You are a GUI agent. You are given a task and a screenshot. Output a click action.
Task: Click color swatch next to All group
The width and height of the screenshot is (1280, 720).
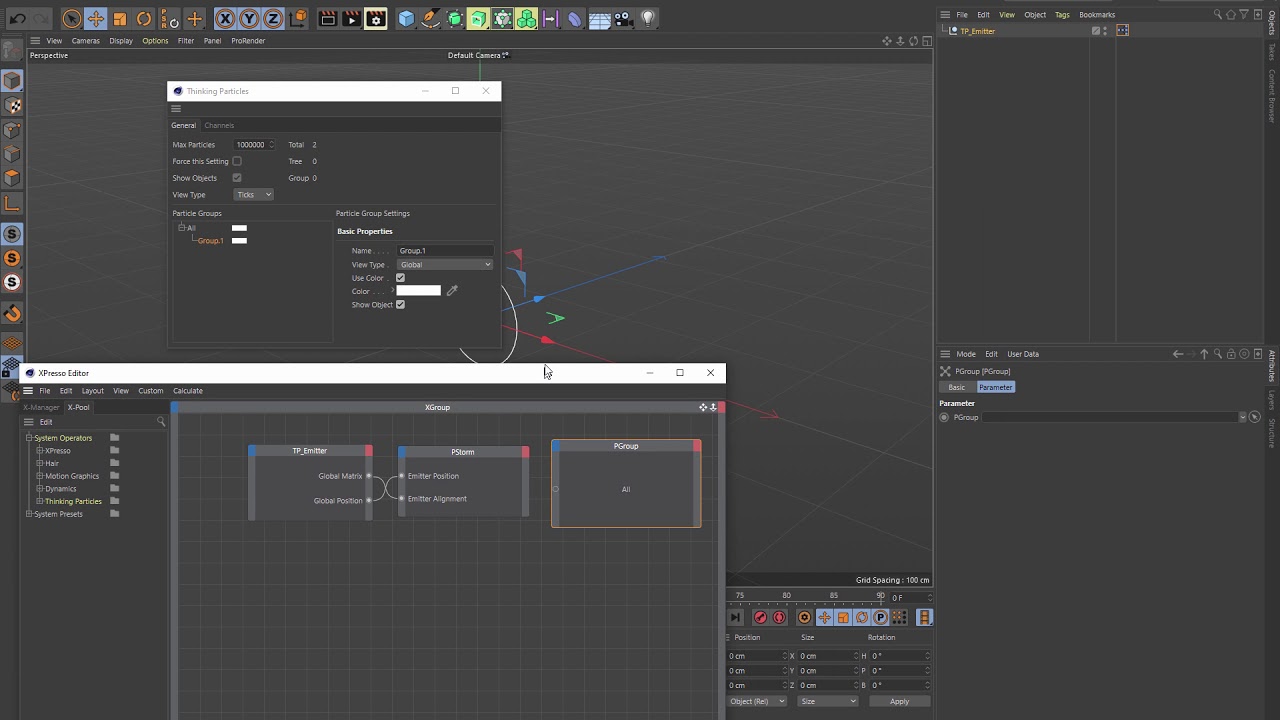(x=239, y=228)
